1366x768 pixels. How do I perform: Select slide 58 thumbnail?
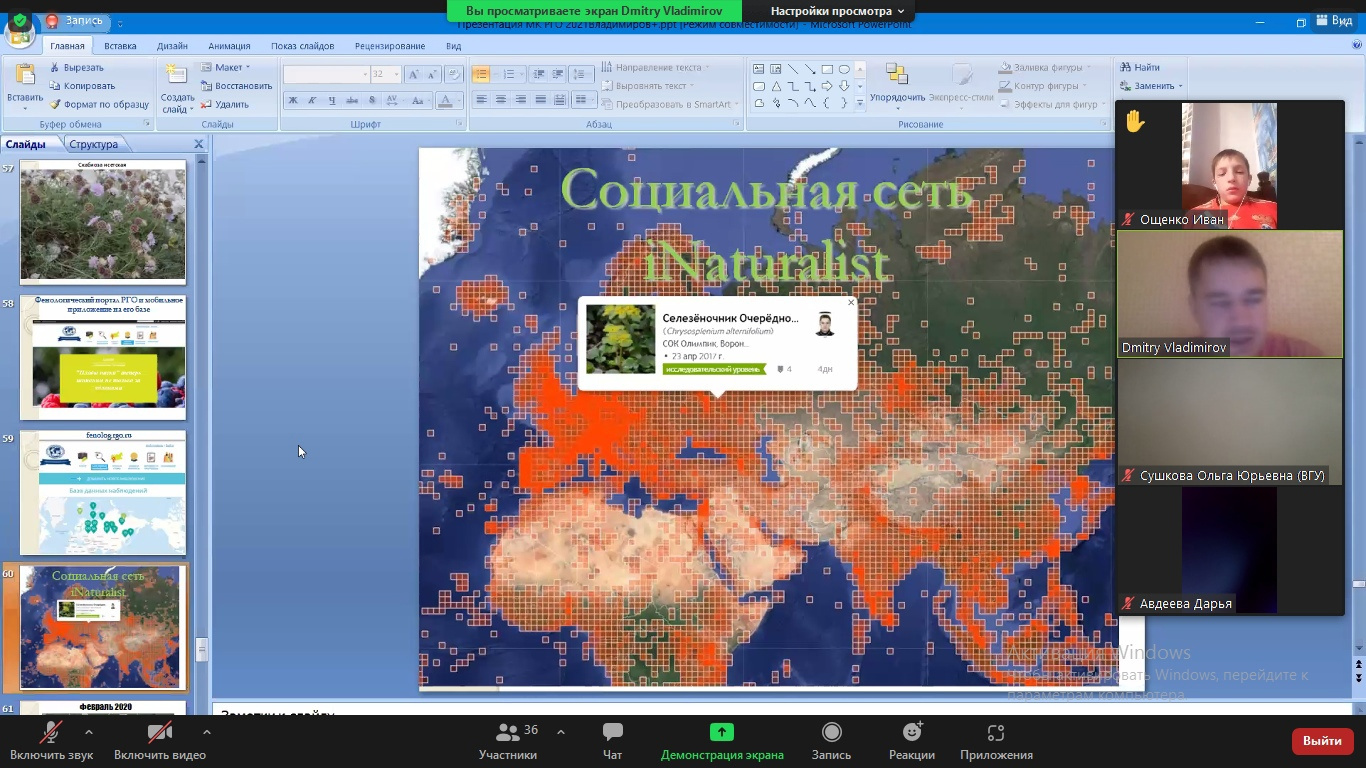pyautogui.click(x=103, y=357)
